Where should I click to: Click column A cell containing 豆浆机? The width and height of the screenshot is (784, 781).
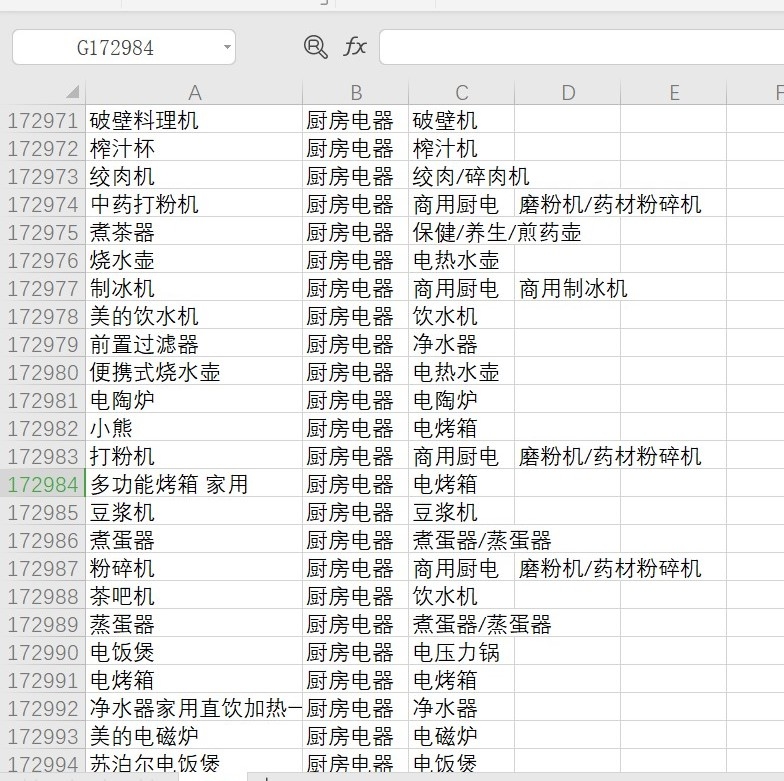coord(194,512)
